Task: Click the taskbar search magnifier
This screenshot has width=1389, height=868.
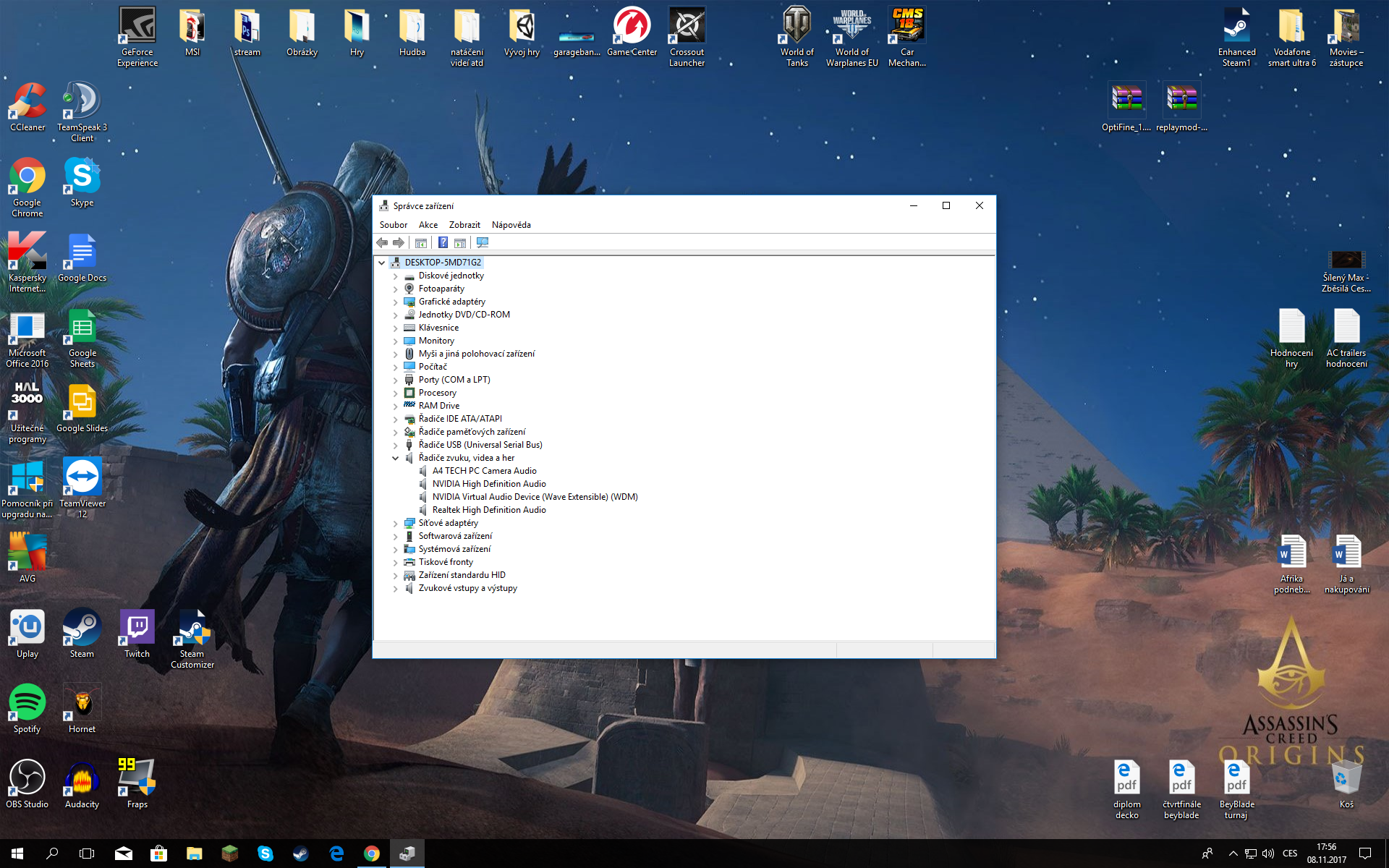Action: coord(52,854)
